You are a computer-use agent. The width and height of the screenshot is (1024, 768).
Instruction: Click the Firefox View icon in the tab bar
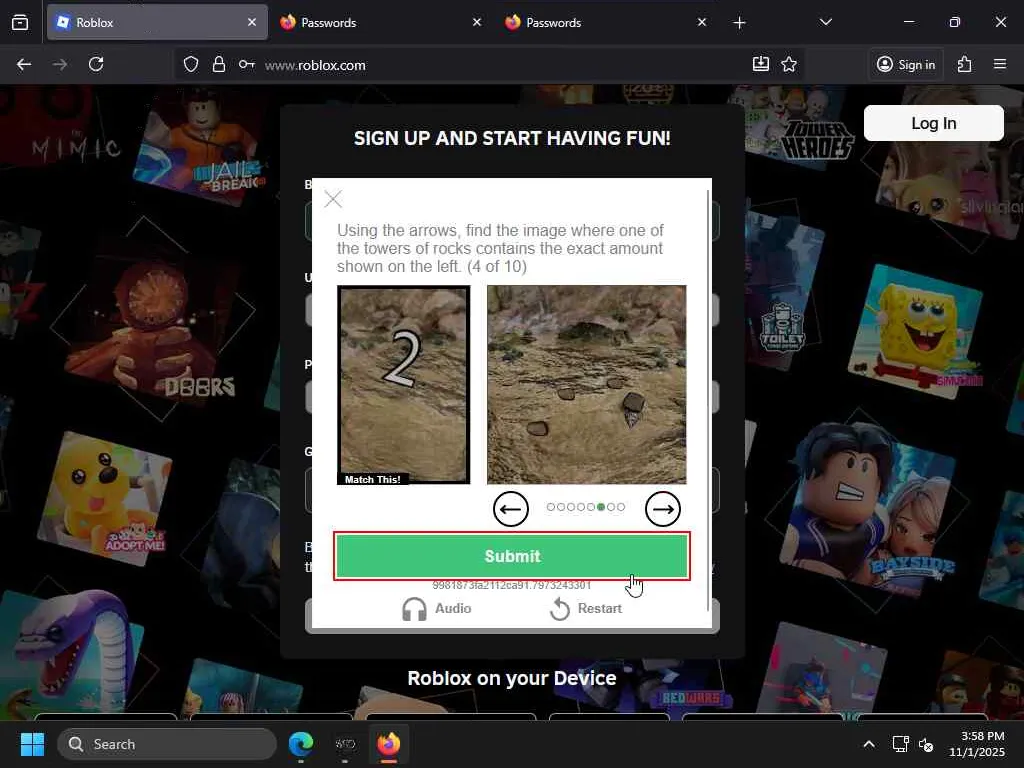[20, 22]
